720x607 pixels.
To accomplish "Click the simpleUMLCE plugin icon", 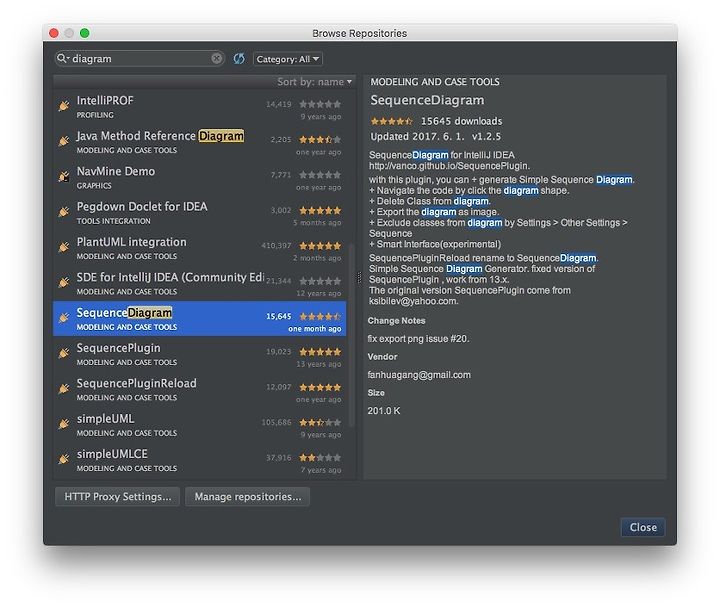I will (x=64, y=459).
